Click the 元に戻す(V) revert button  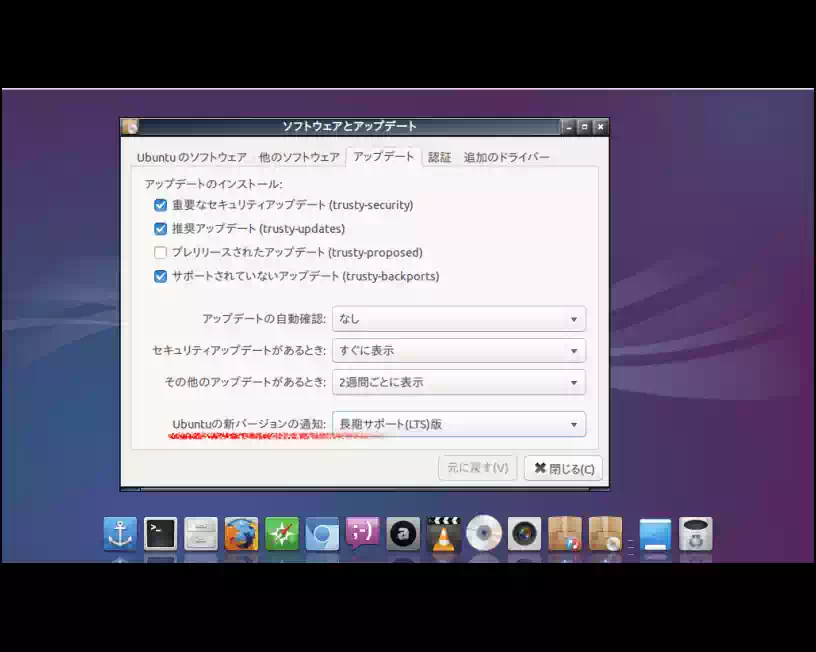(478, 468)
